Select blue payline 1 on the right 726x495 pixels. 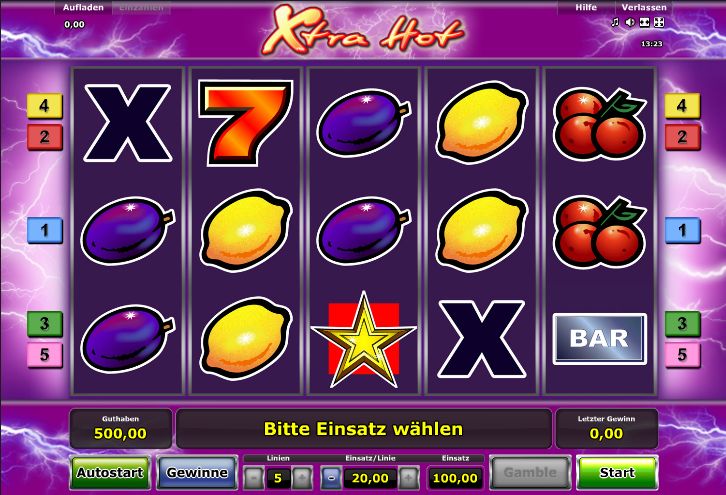(682, 230)
